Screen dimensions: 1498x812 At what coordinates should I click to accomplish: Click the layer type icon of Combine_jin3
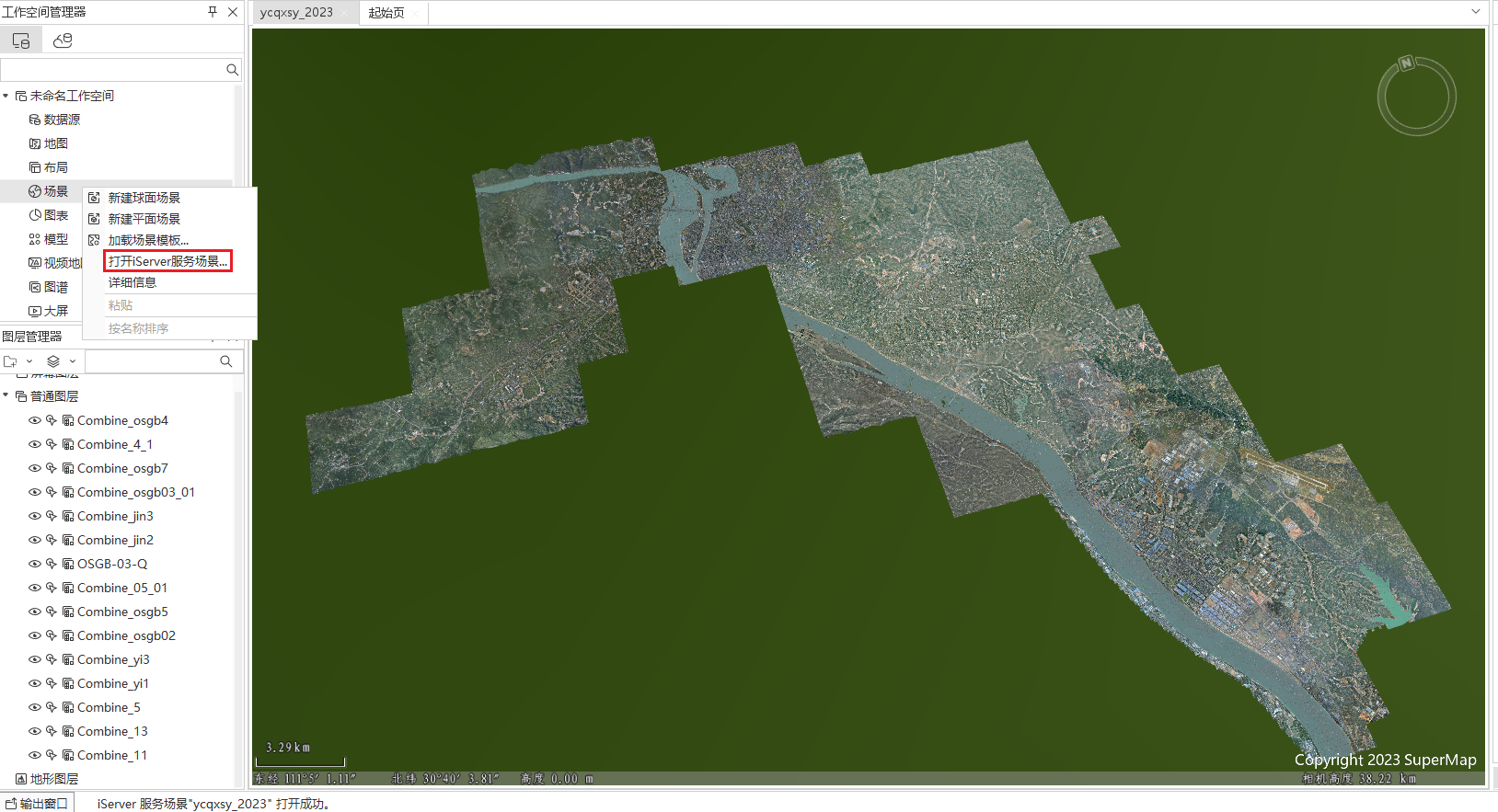(x=68, y=516)
